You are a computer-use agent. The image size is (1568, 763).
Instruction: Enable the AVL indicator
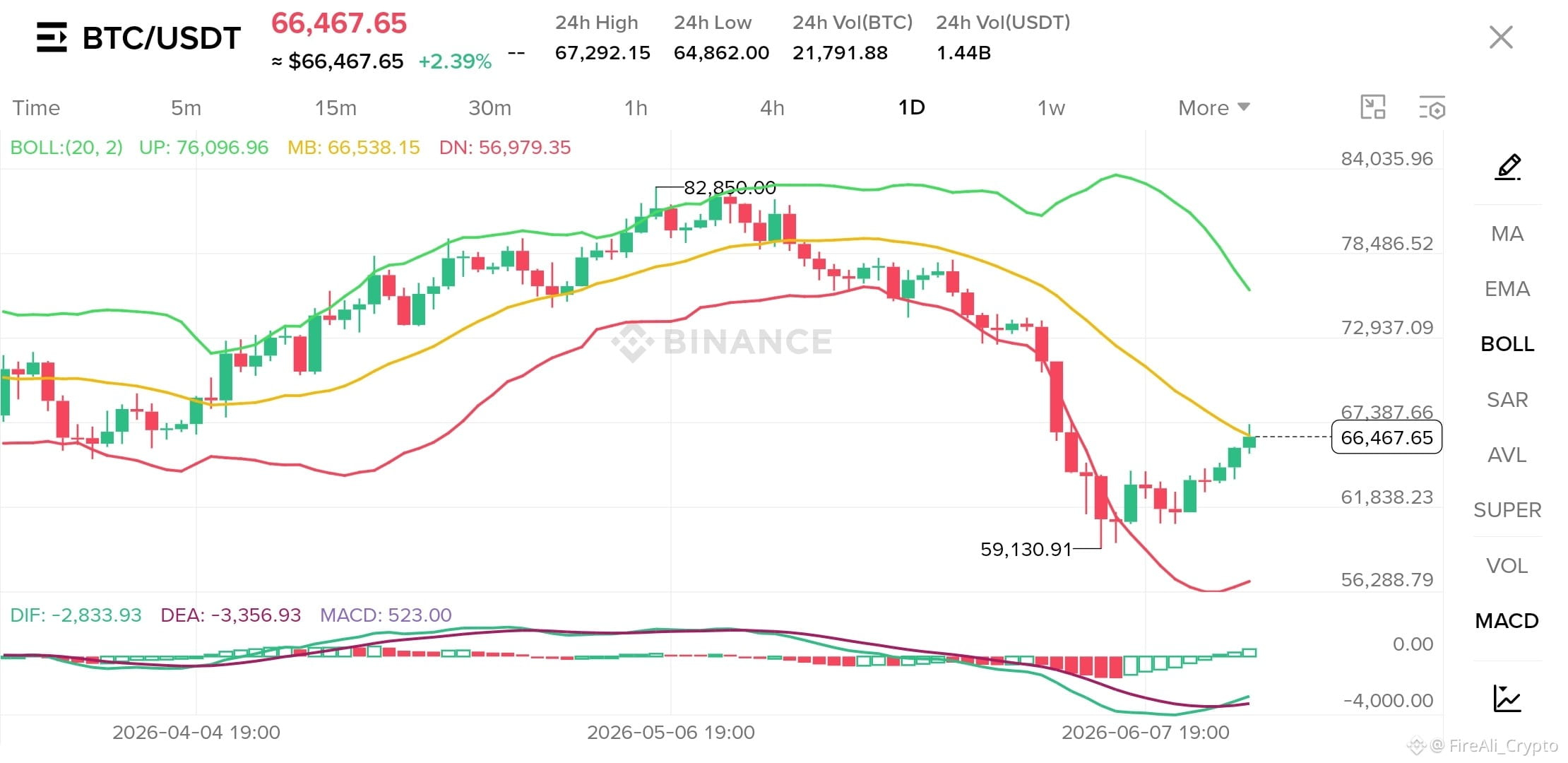(1507, 455)
